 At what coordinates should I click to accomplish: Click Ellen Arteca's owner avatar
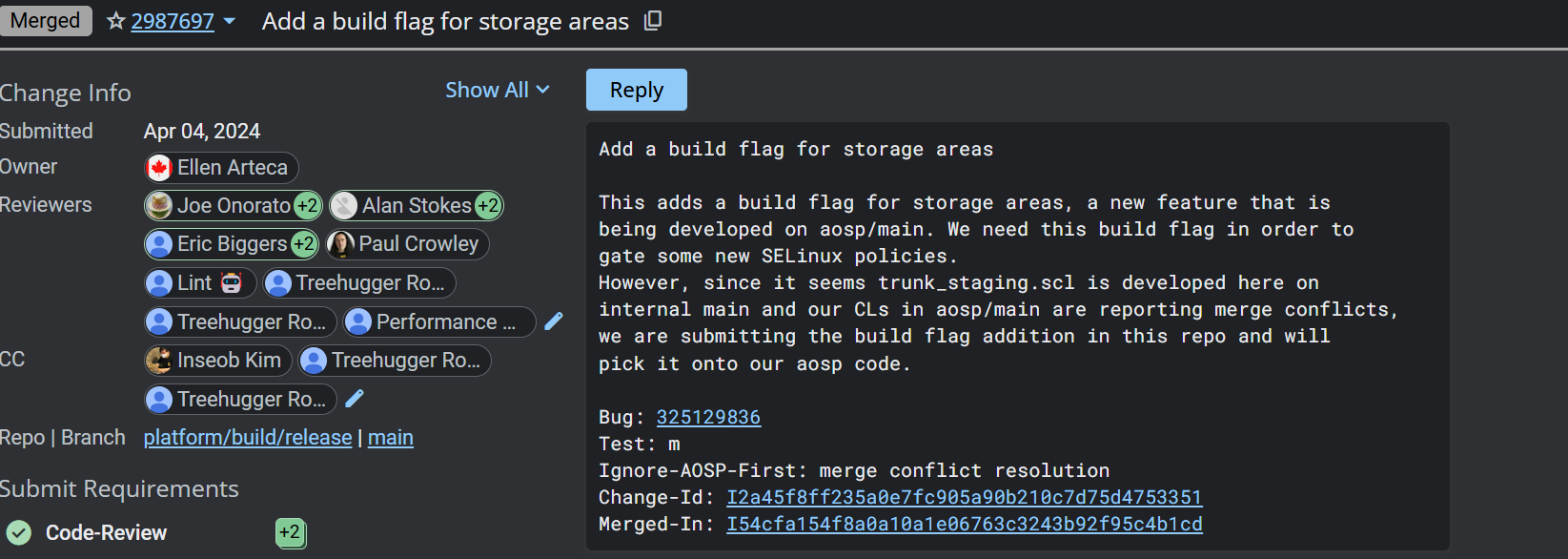pyautogui.click(x=159, y=168)
